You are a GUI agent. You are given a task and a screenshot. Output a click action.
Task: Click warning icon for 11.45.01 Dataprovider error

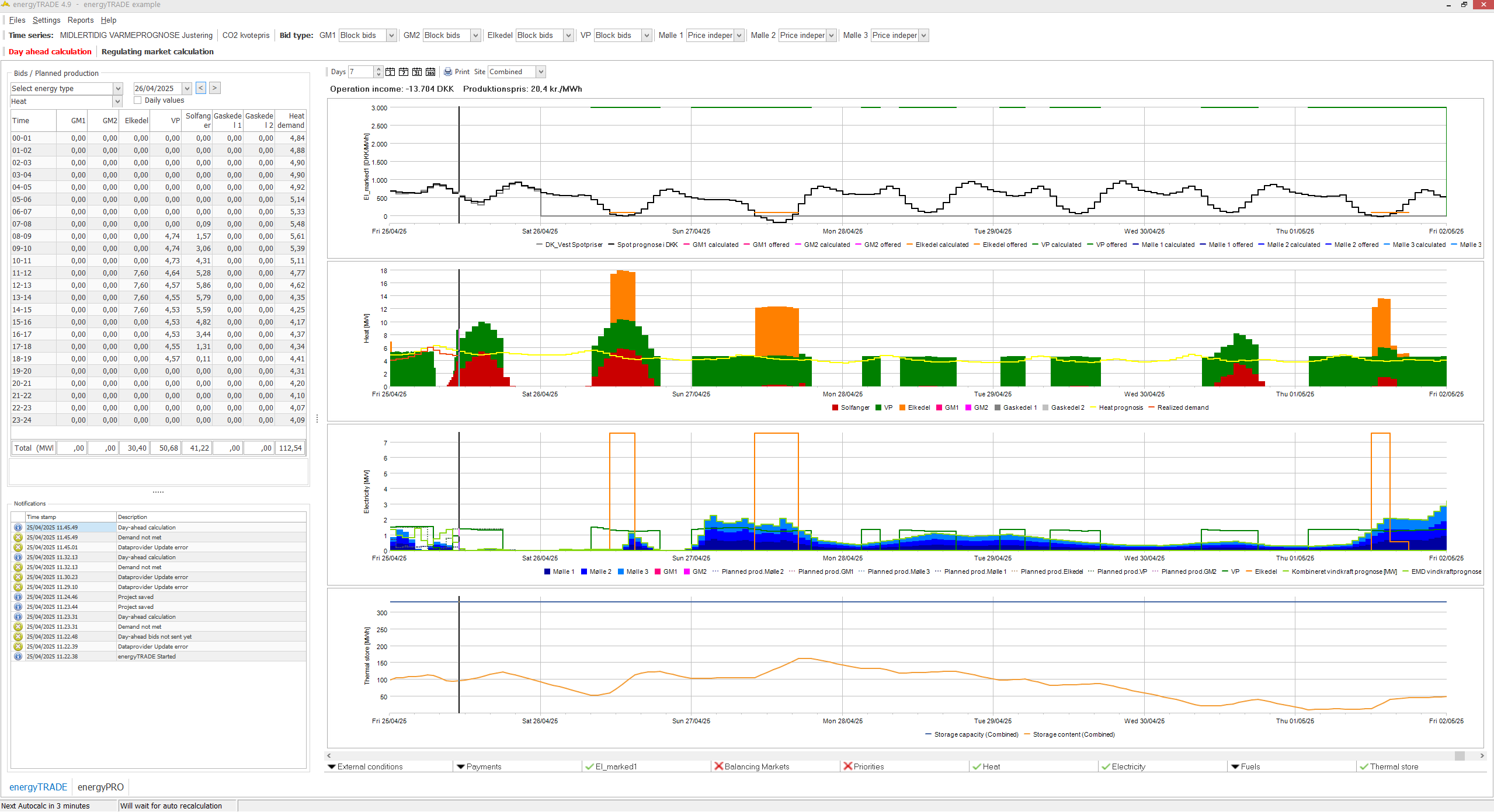(x=18, y=547)
